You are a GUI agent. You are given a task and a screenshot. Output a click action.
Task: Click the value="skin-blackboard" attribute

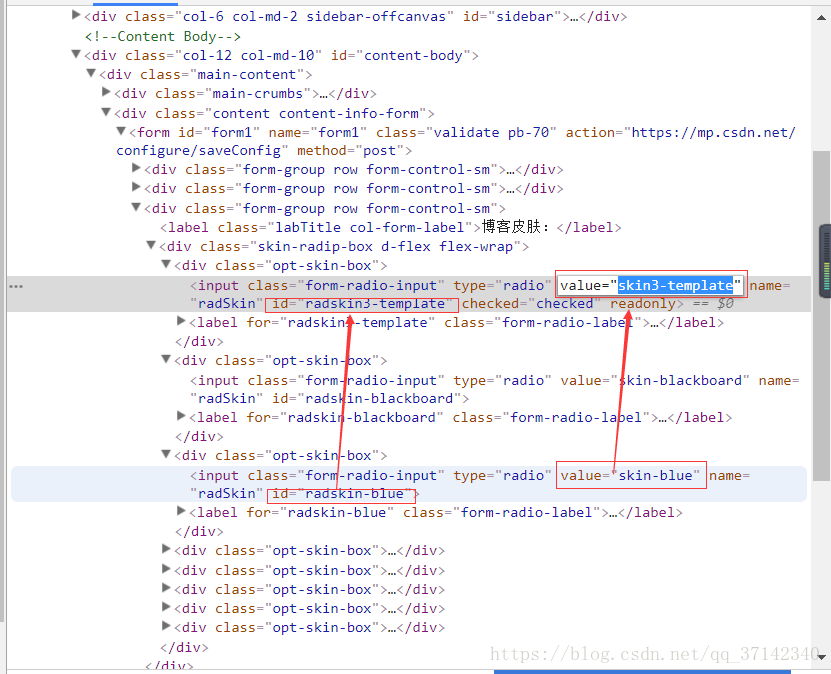click(x=655, y=380)
